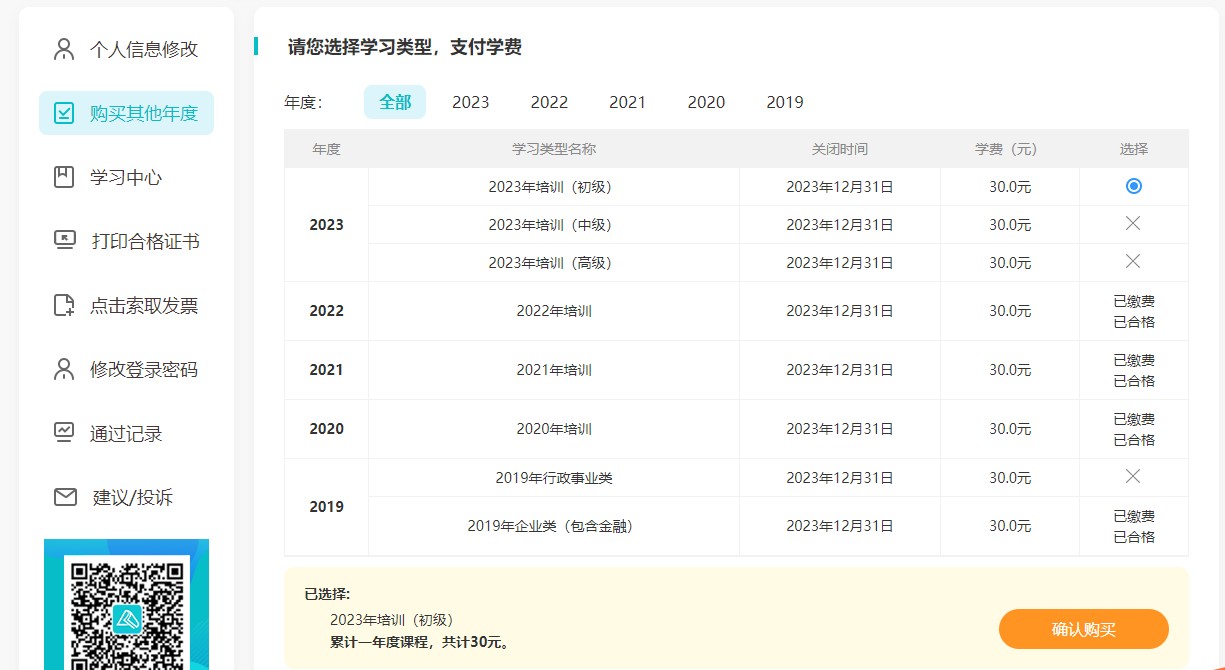Click the X mark in 2023年培训(高级) row
Screen dimensions: 1225x670
click(1133, 262)
